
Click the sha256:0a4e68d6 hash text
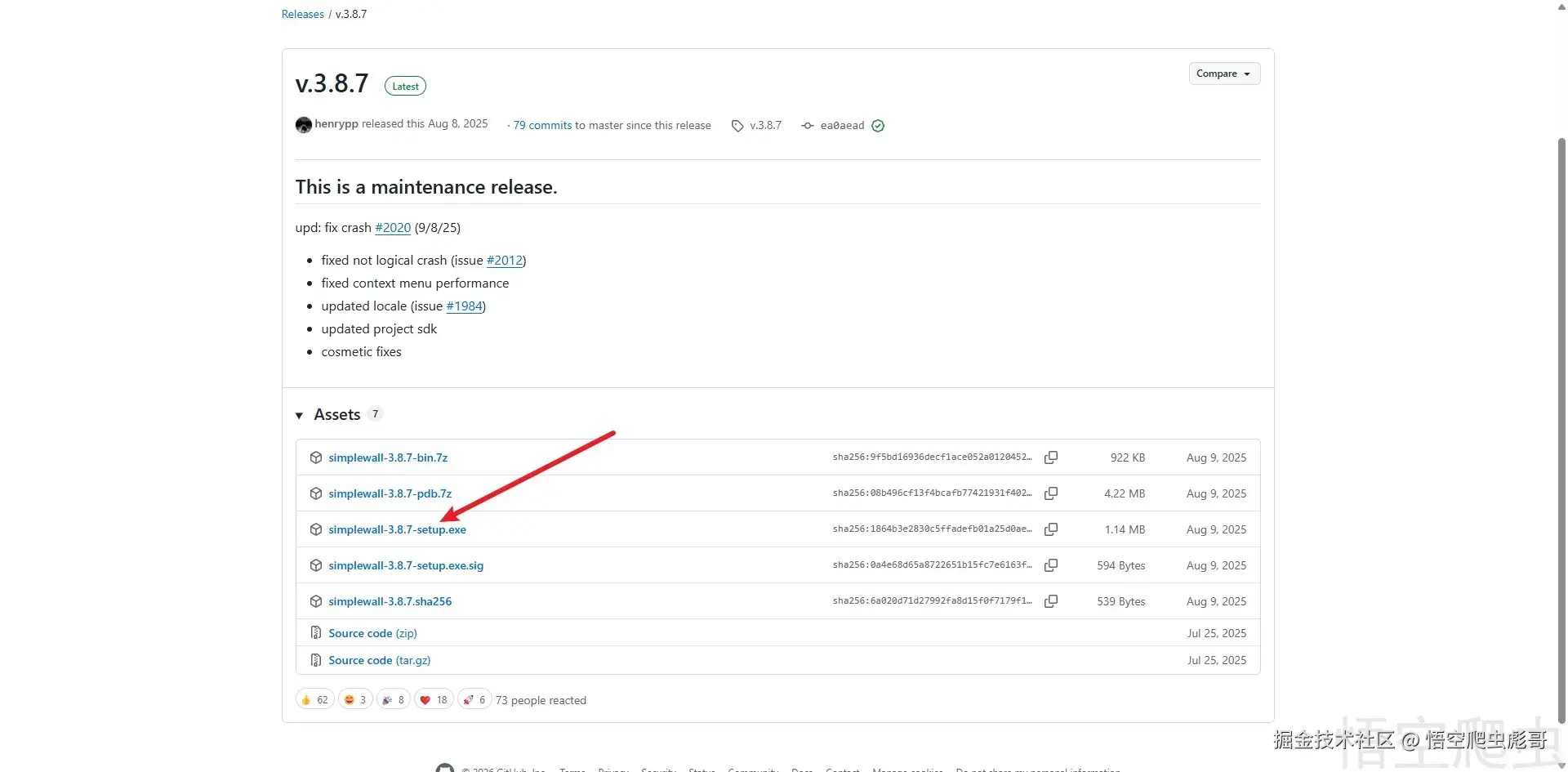[933, 565]
